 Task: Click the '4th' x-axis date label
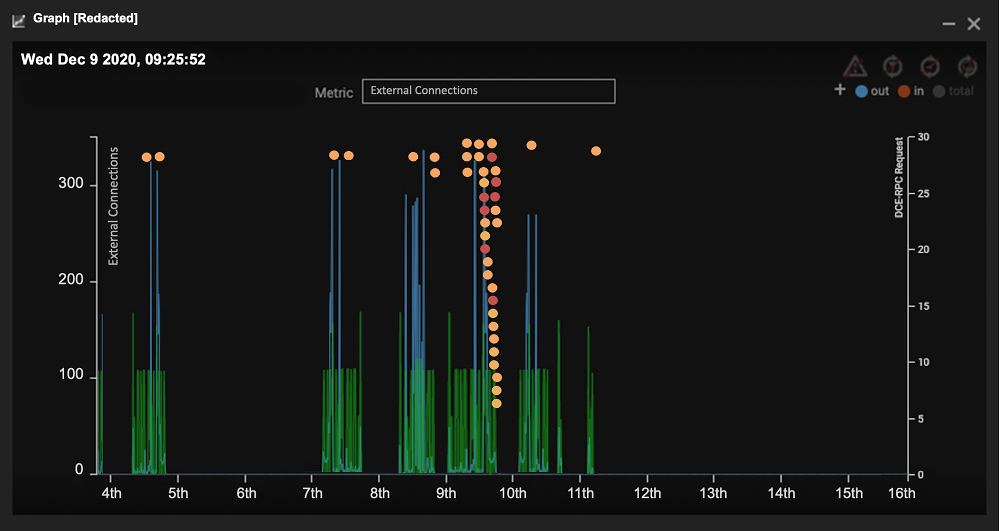[111, 493]
